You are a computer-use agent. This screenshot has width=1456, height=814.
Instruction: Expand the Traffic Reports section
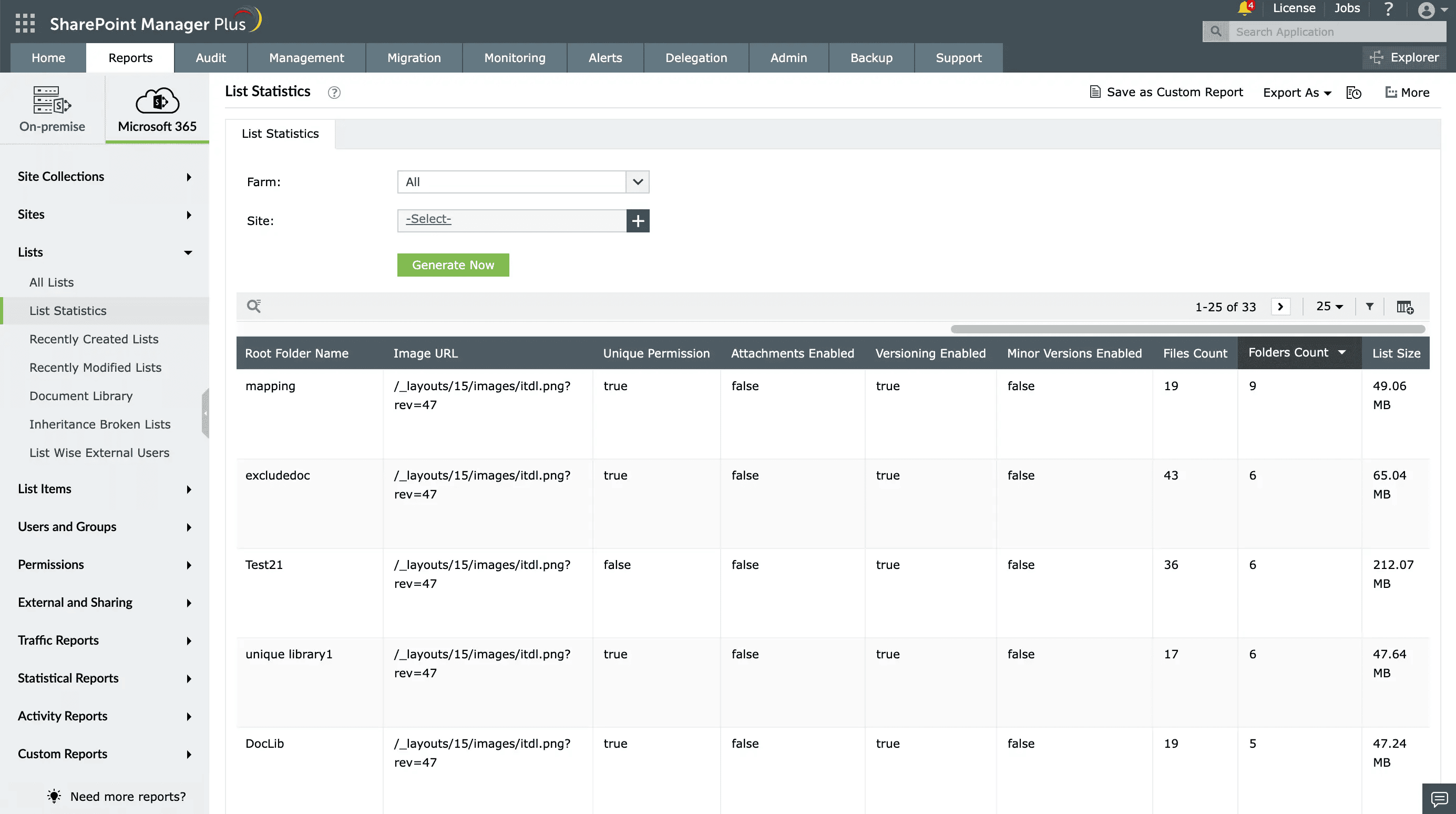[105, 640]
